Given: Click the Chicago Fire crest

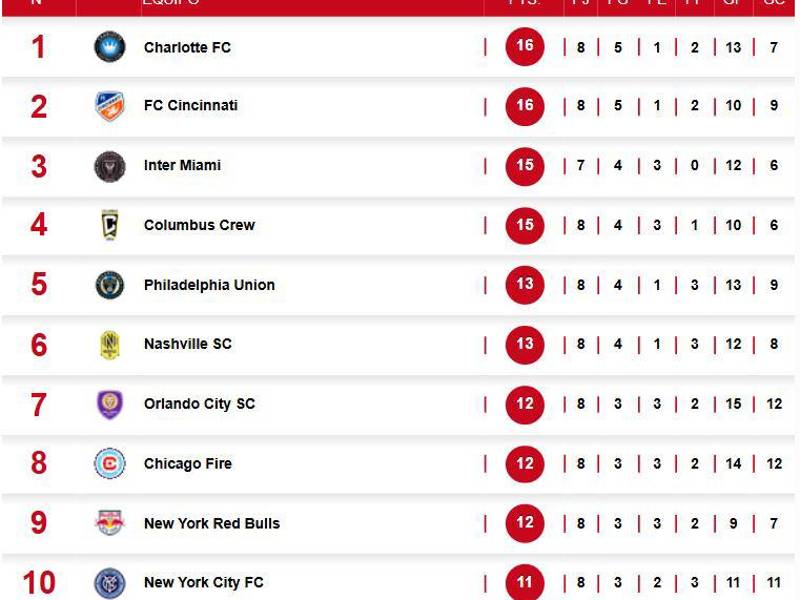Looking at the screenshot, I should point(112,463).
